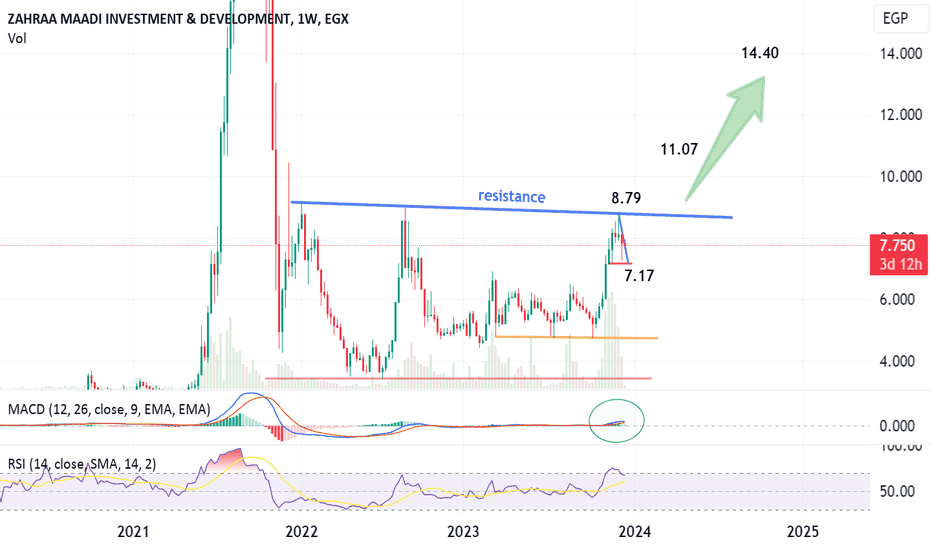932x550 pixels.
Task: Click the 3d 12h countdown label
Action: 900,265
